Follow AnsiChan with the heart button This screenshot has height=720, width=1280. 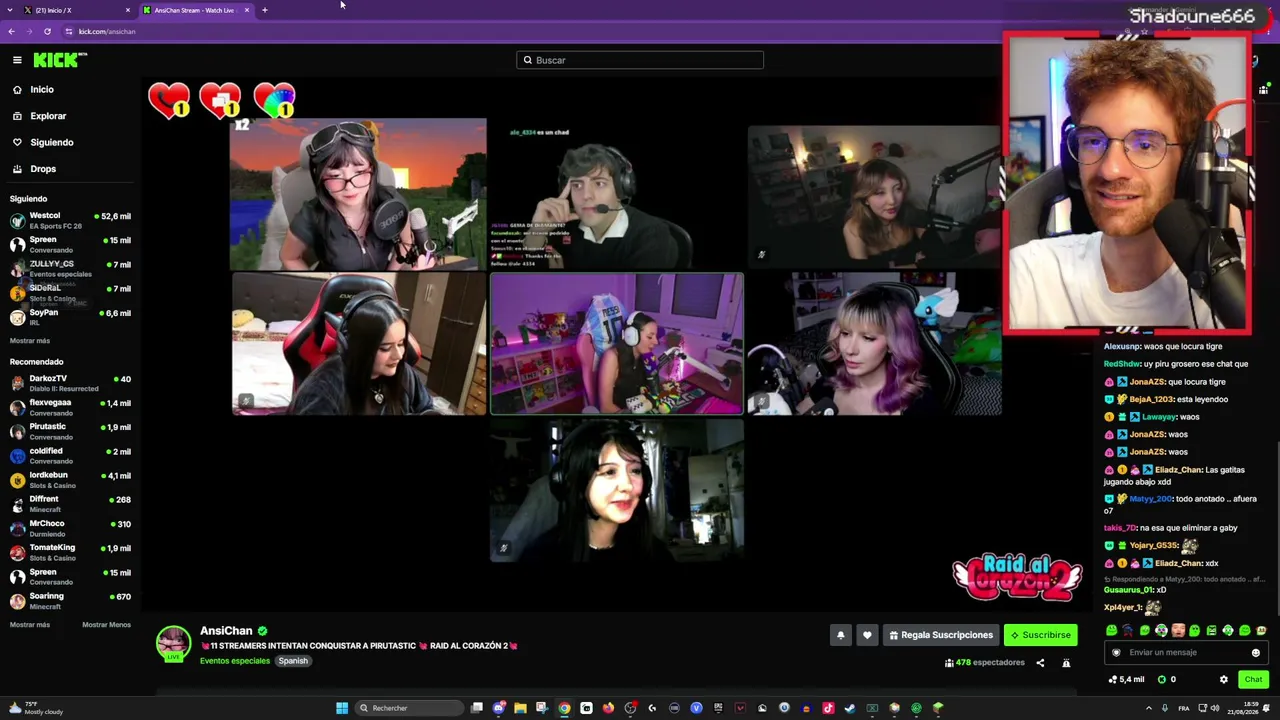click(867, 635)
